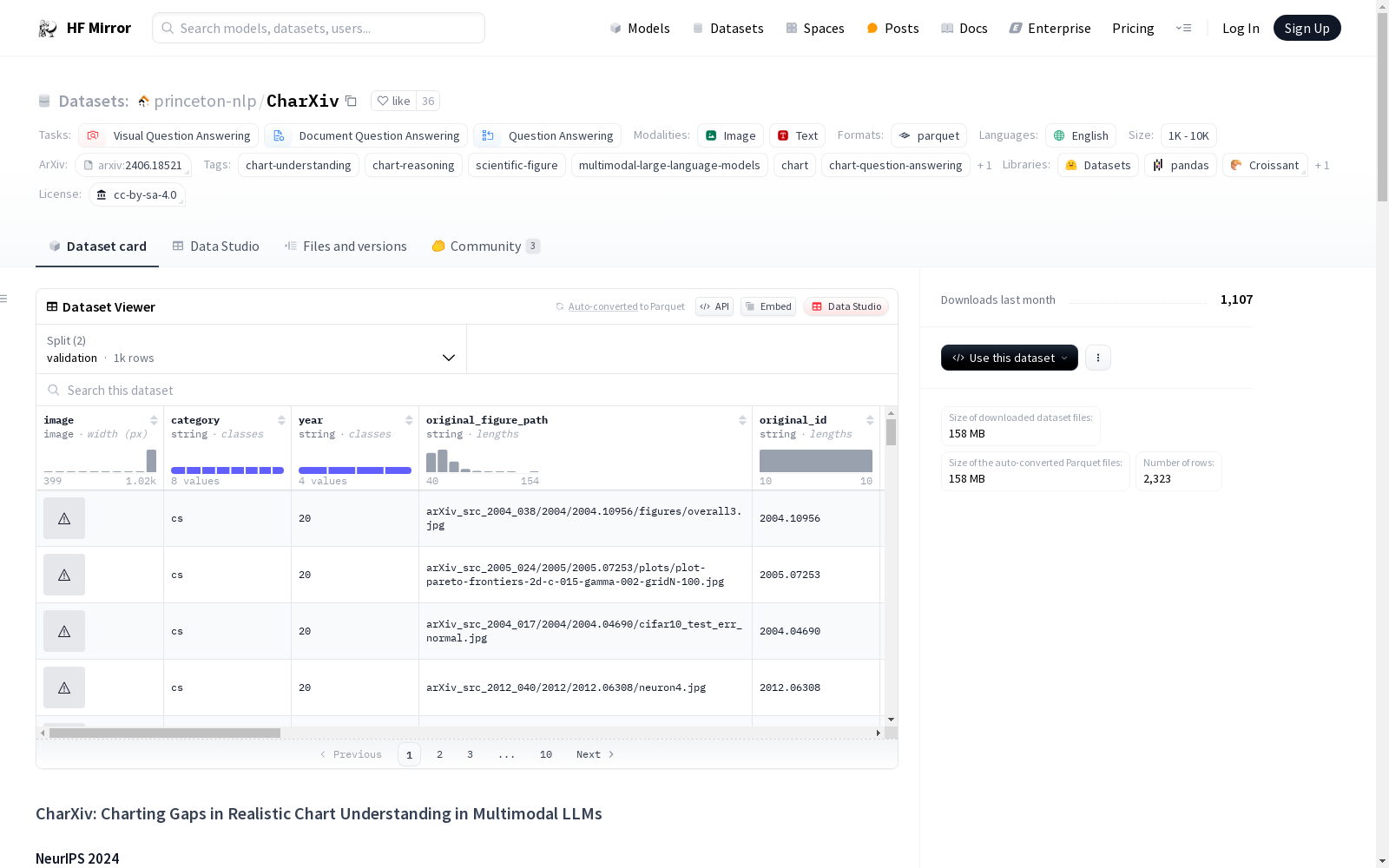Click the Log In link
Viewport: 1389px width, 868px height.
click(1241, 28)
